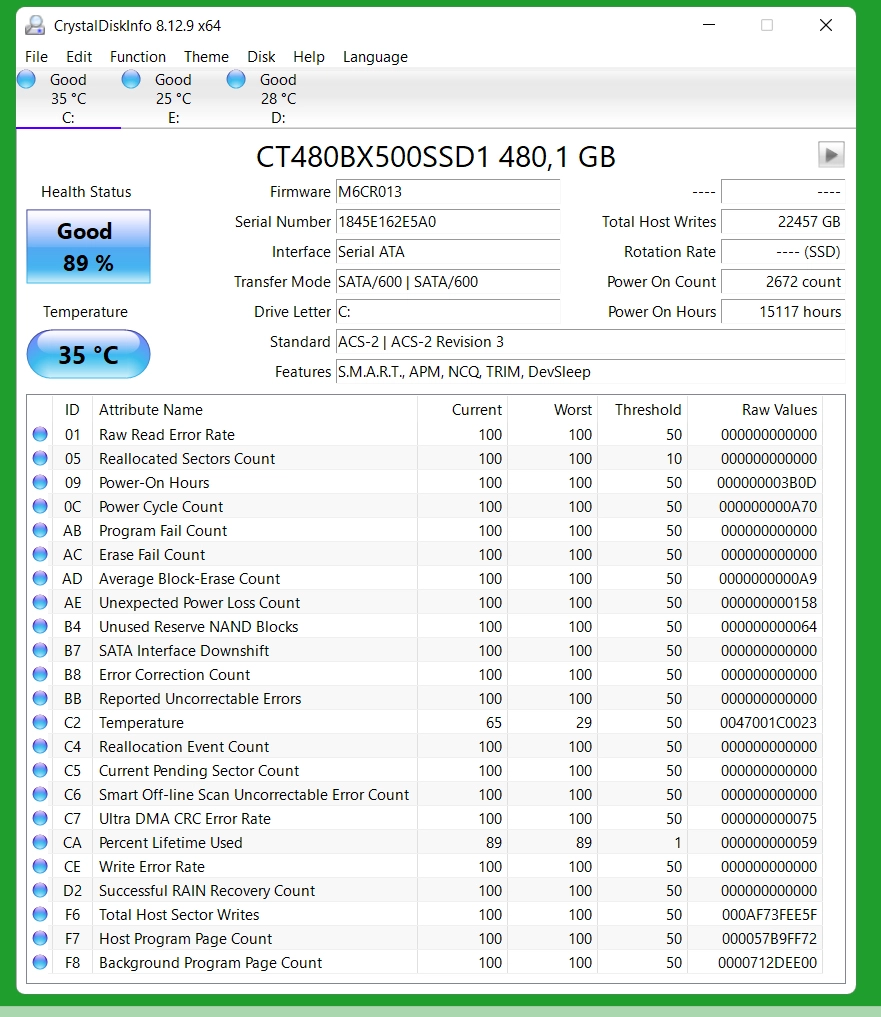This screenshot has width=881, height=1017.
Task: Click the Transfer Mode field
Action: 448,281
